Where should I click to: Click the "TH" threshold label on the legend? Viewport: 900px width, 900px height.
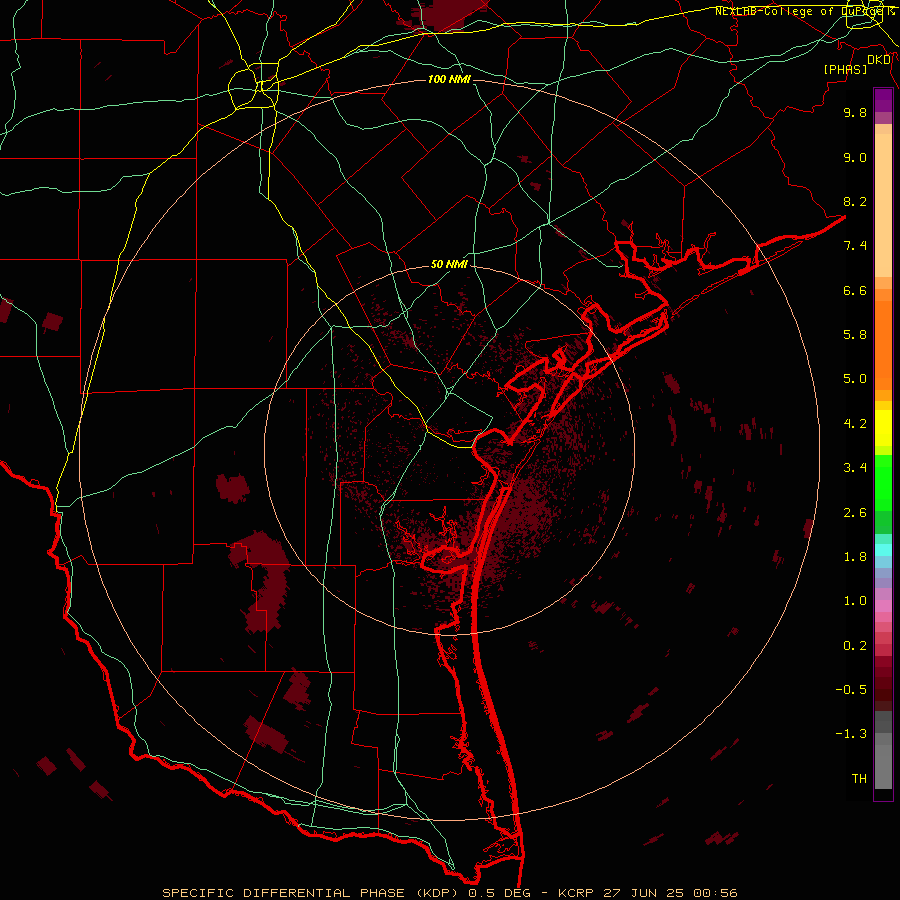click(x=859, y=779)
